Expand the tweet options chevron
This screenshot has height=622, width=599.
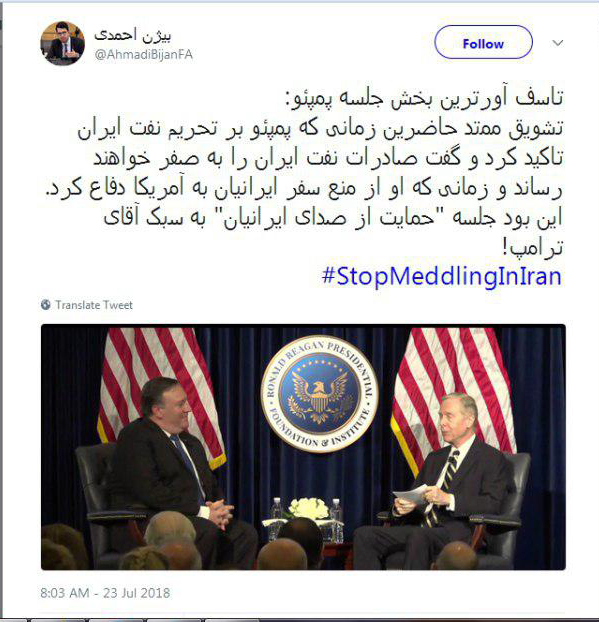558,43
